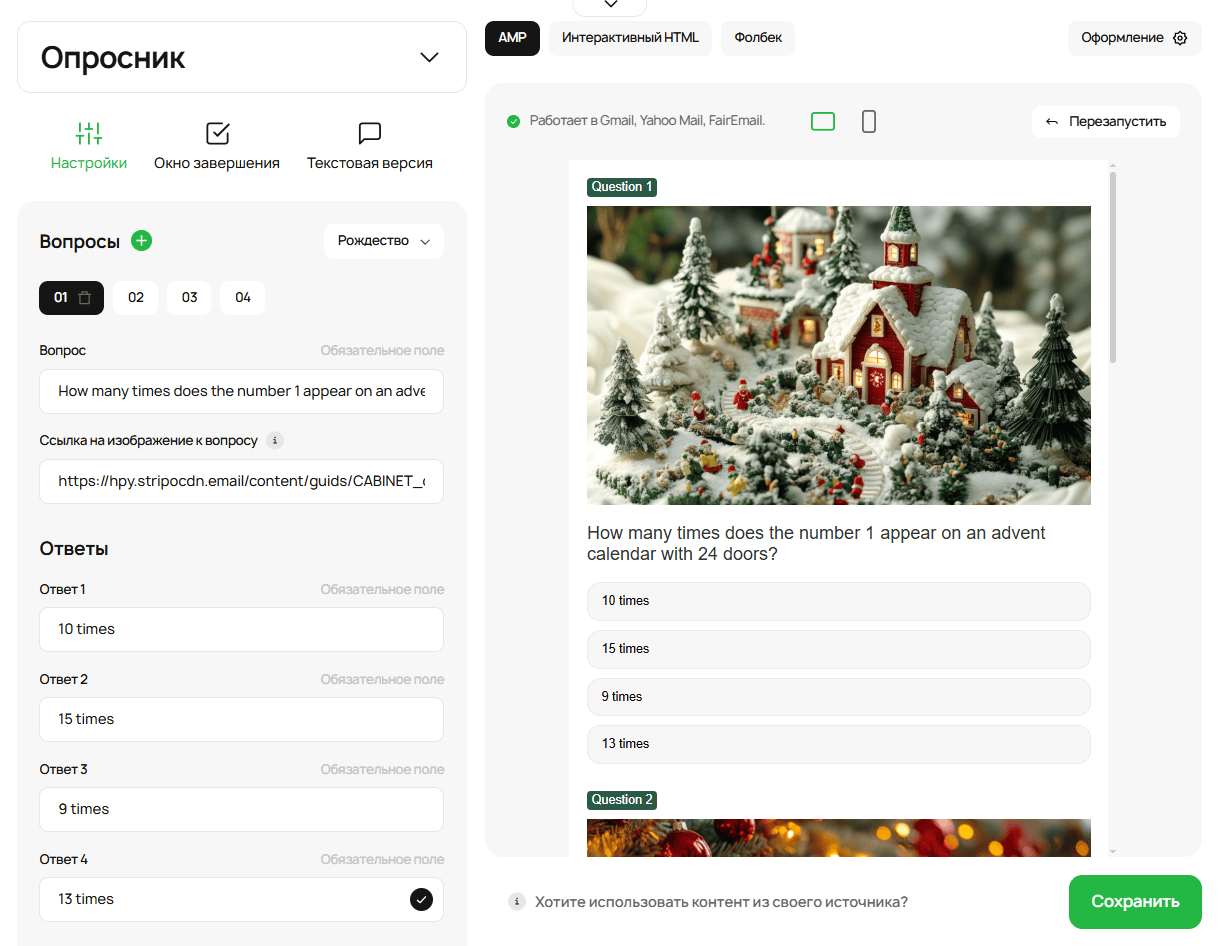Click the collapse chevron at top center
The height and width of the screenshot is (946, 1219).
[x=610, y=5]
